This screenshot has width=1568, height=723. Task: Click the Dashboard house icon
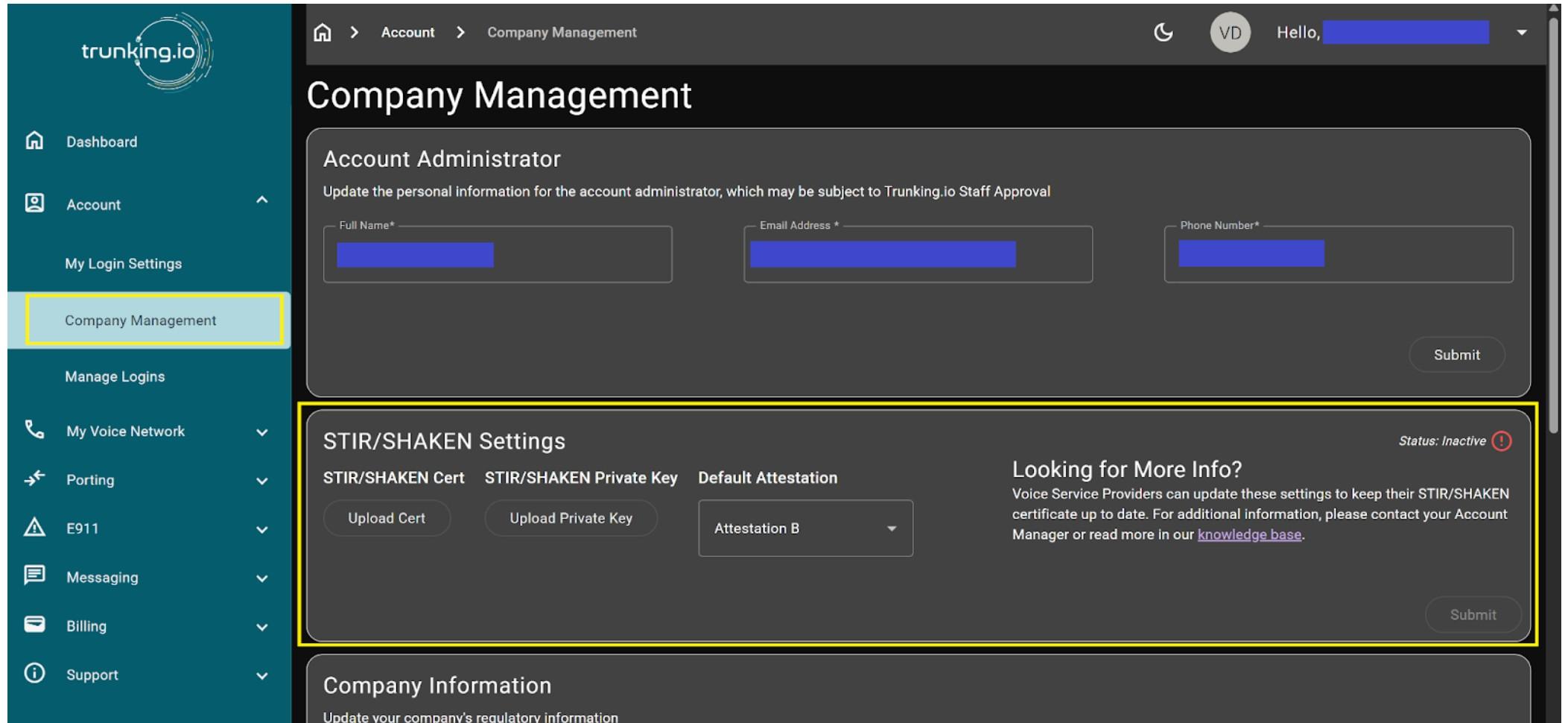pos(34,141)
